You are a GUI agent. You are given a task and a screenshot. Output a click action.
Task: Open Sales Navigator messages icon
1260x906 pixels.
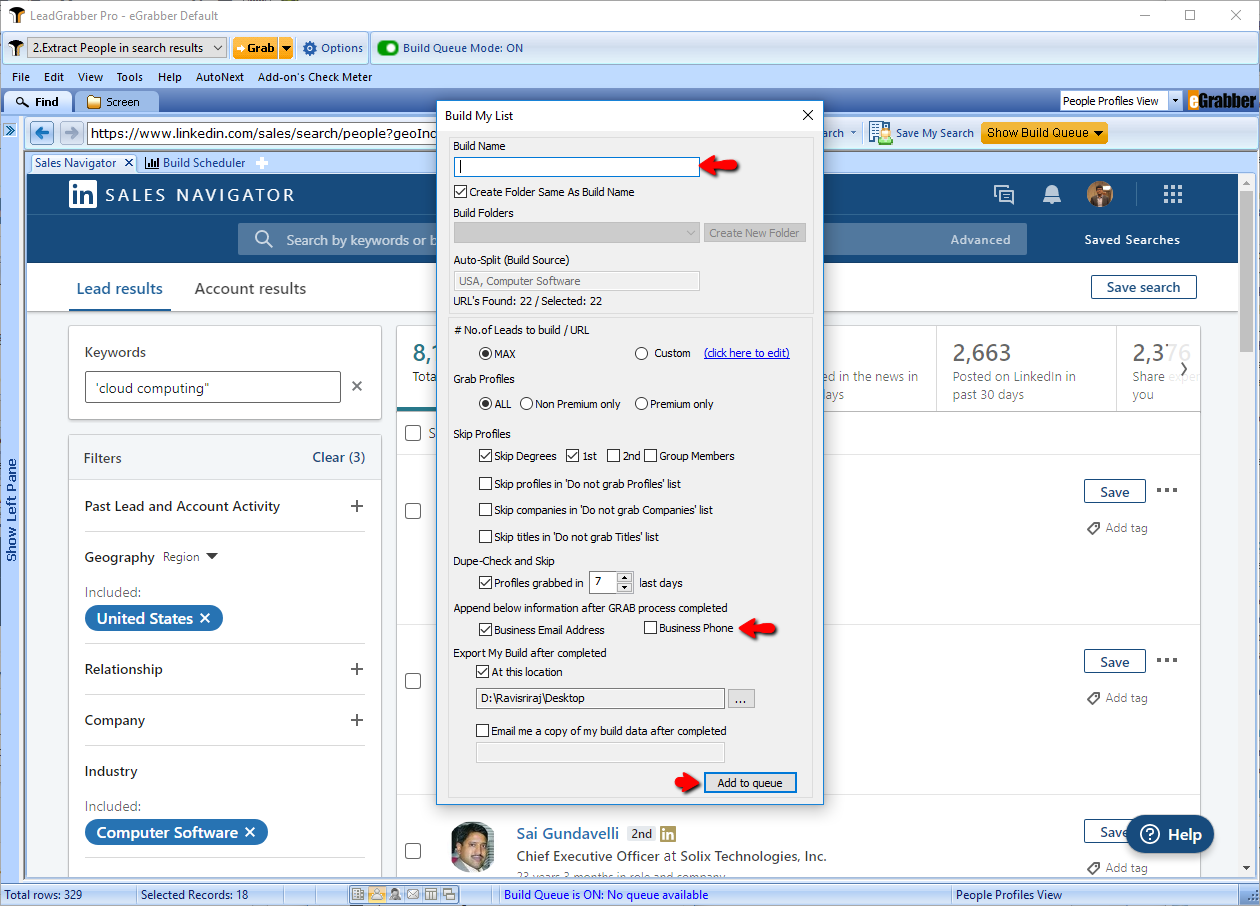(1004, 195)
